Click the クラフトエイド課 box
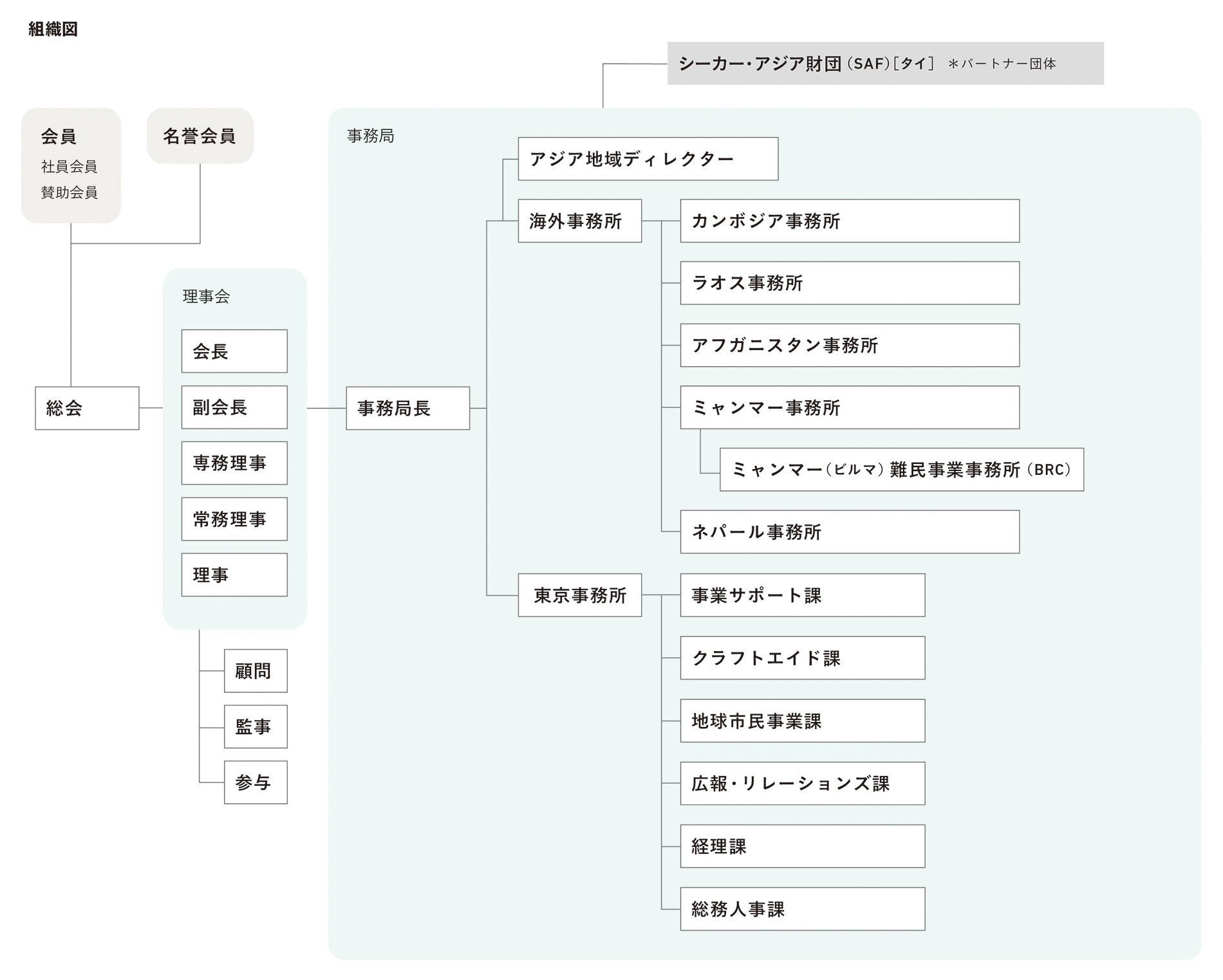 (x=803, y=658)
